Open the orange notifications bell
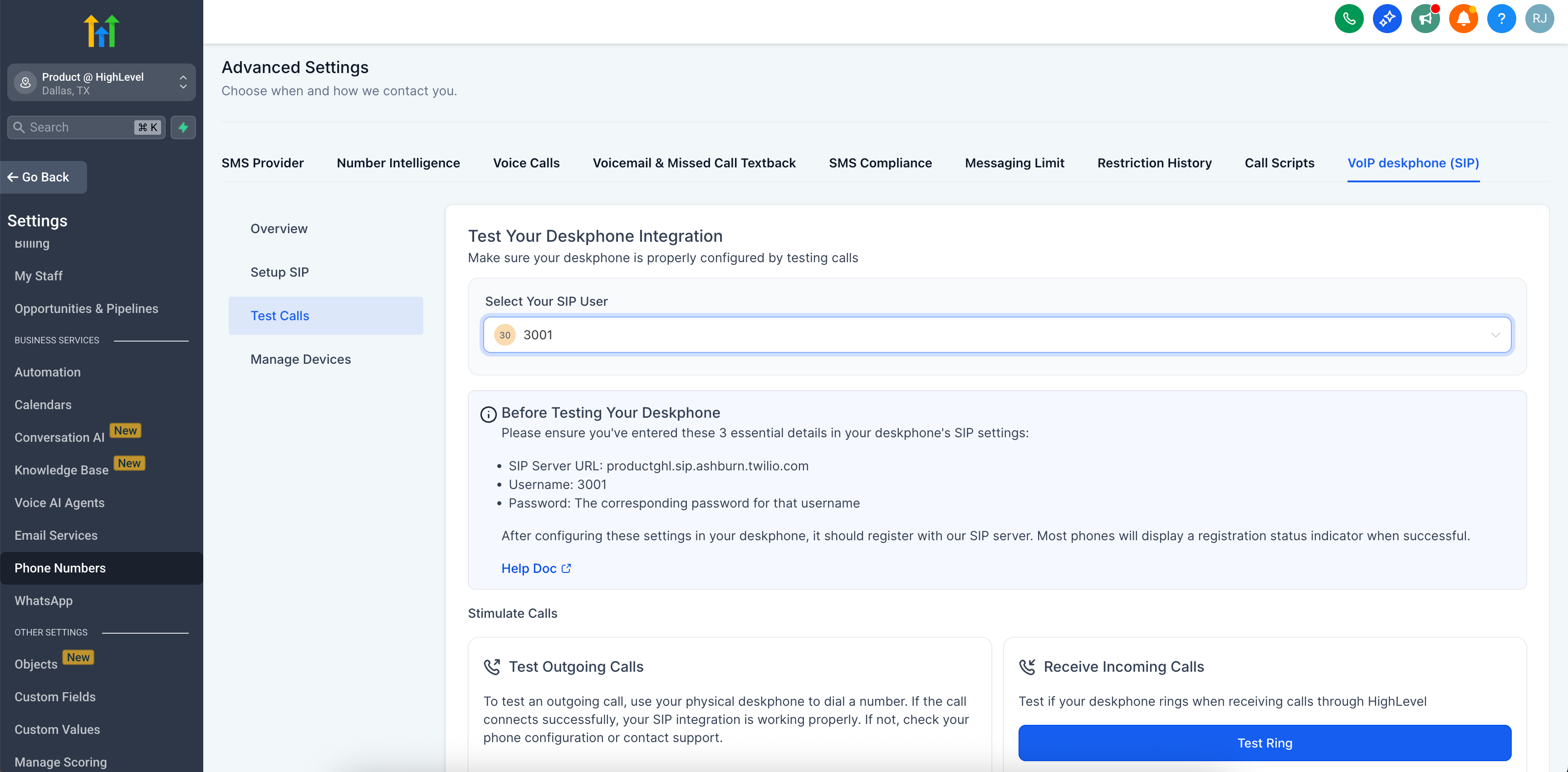1568x772 pixels. point(1463,19)
